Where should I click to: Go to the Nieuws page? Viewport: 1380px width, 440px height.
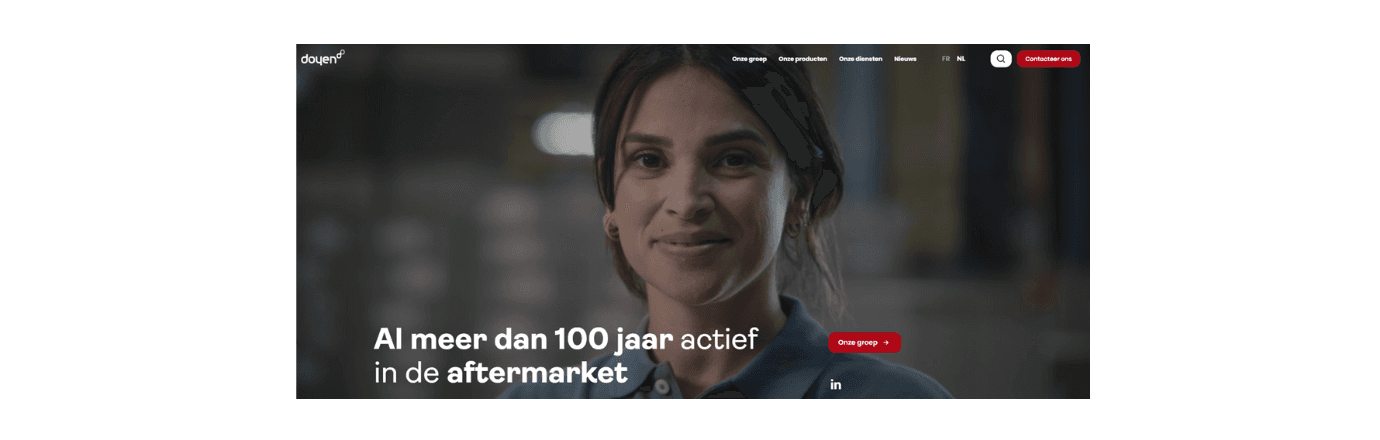click(905, 59)
